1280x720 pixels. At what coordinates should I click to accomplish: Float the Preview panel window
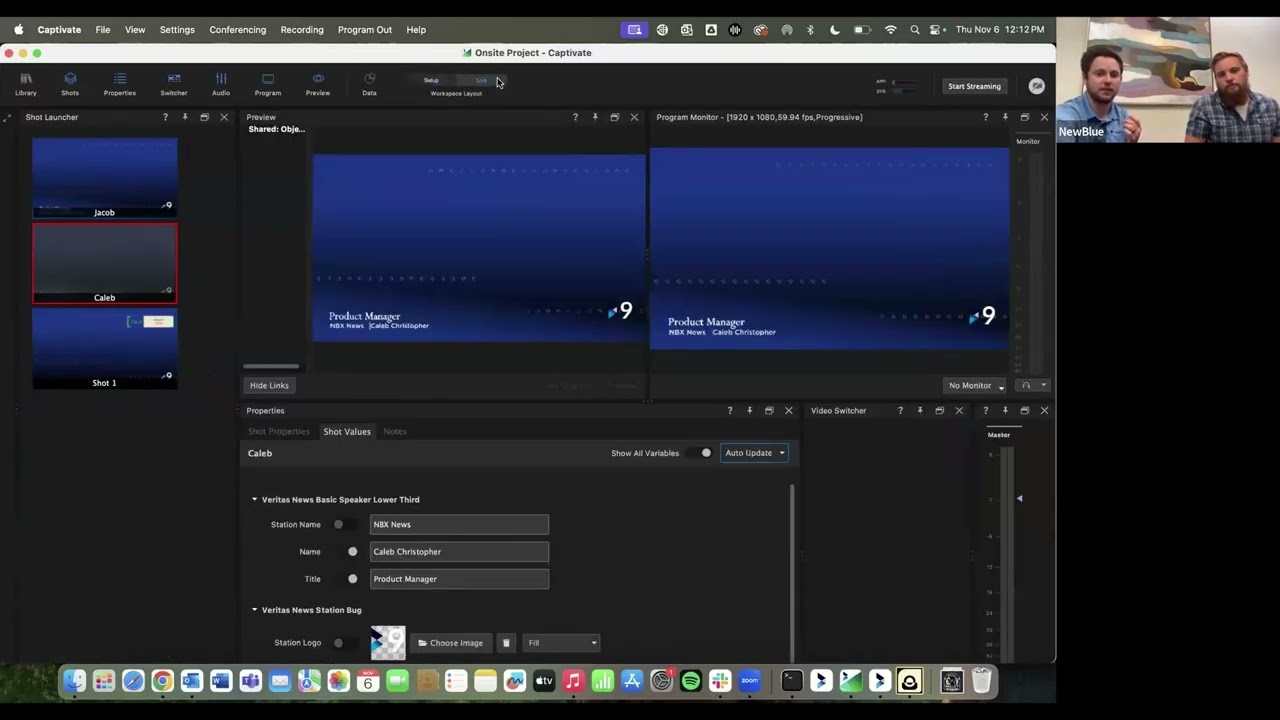tap(614, 117)
